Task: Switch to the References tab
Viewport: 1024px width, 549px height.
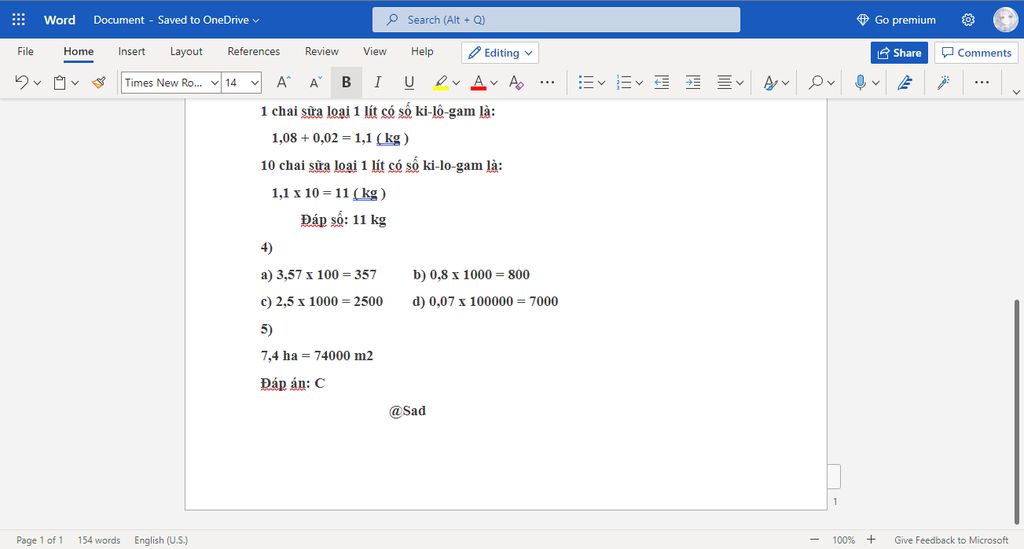Action: click(253, 51)
